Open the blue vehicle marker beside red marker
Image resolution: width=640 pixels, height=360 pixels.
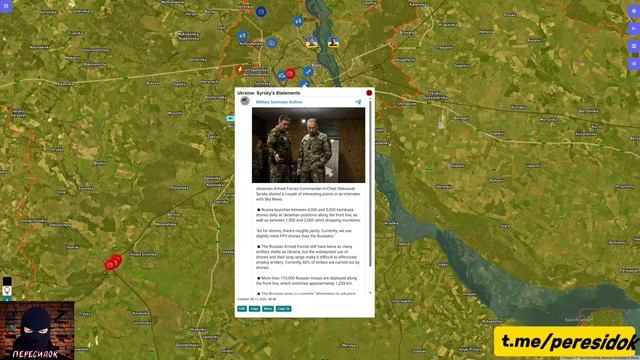click(x=281, y=76)
